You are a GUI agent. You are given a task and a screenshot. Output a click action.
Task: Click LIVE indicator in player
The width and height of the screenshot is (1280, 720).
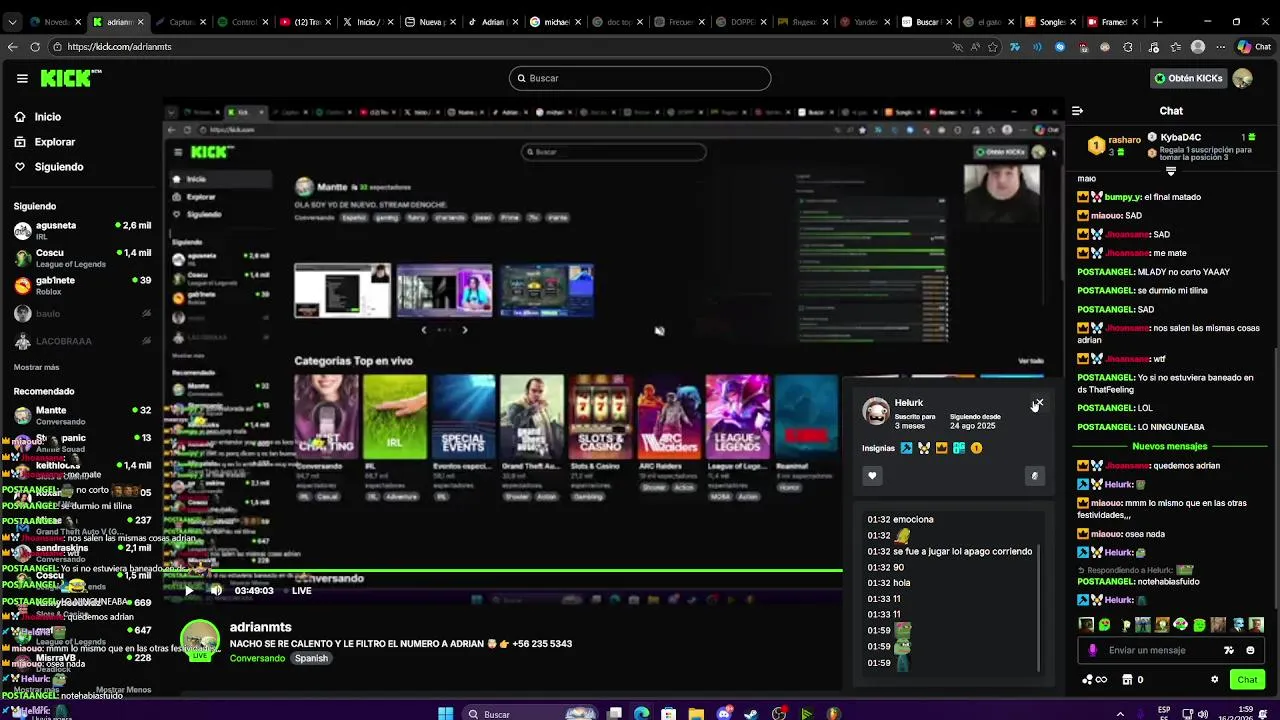pos(302,591)
